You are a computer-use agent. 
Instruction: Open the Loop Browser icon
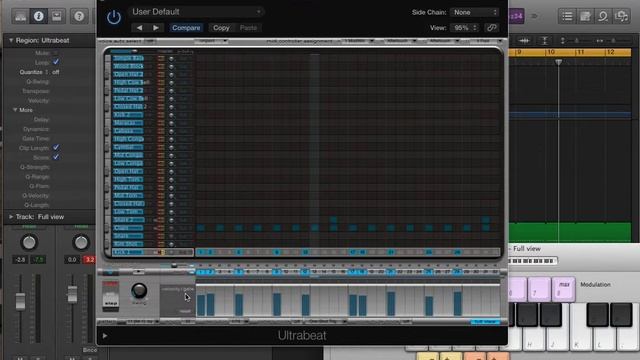[603, 16]
